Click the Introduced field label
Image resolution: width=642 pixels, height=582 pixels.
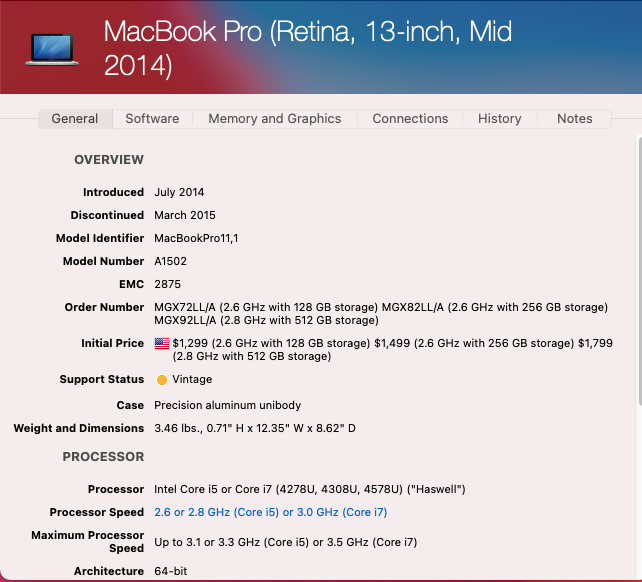click(113, 192)
